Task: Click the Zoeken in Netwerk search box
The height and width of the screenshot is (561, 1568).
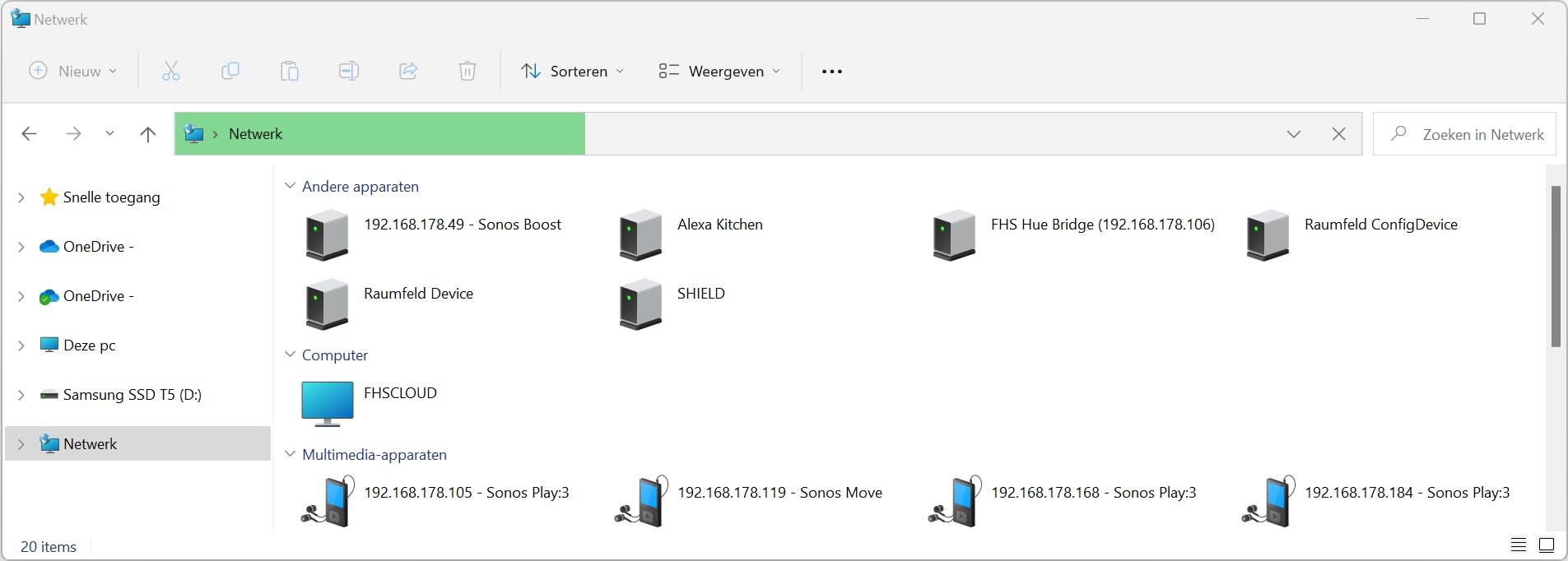Action: point(1464,134)
